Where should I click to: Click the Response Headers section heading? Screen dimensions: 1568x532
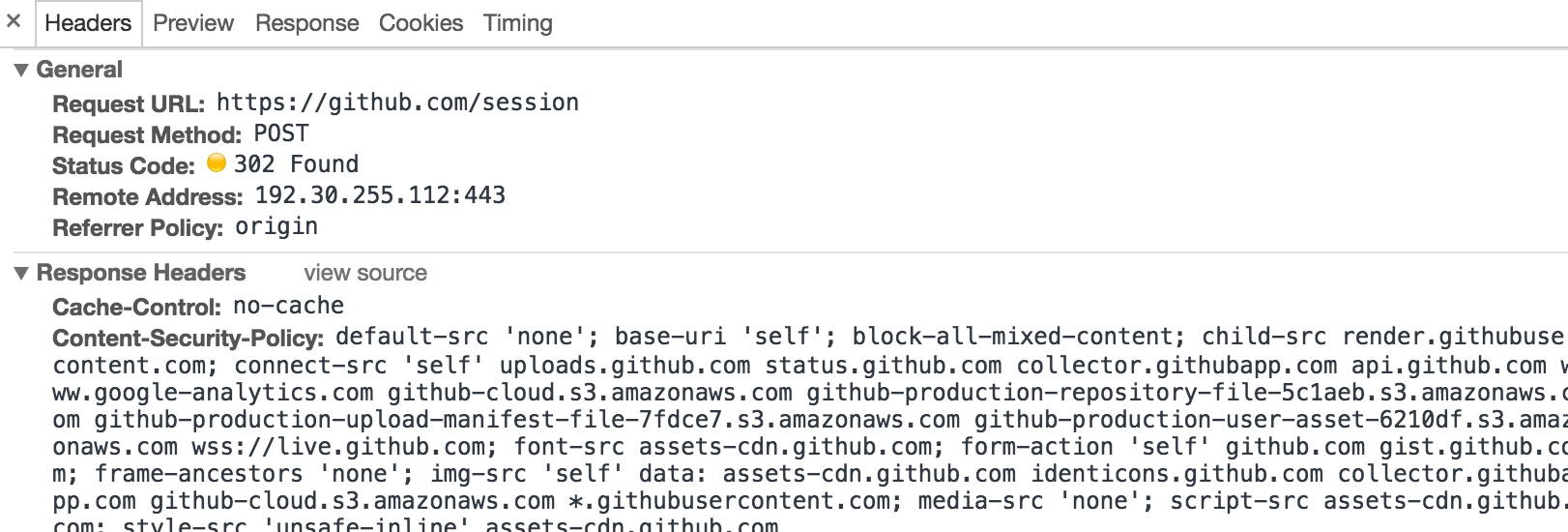coord(141,273)
